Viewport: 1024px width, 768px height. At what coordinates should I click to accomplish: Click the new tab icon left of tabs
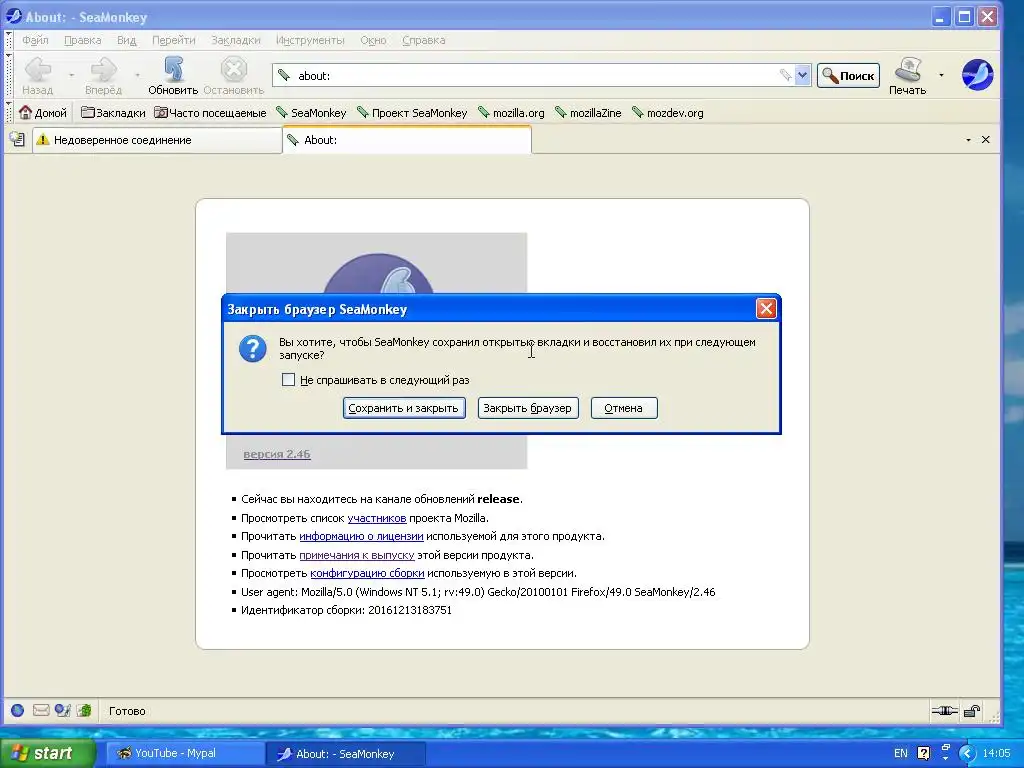[x=18, y=139]
